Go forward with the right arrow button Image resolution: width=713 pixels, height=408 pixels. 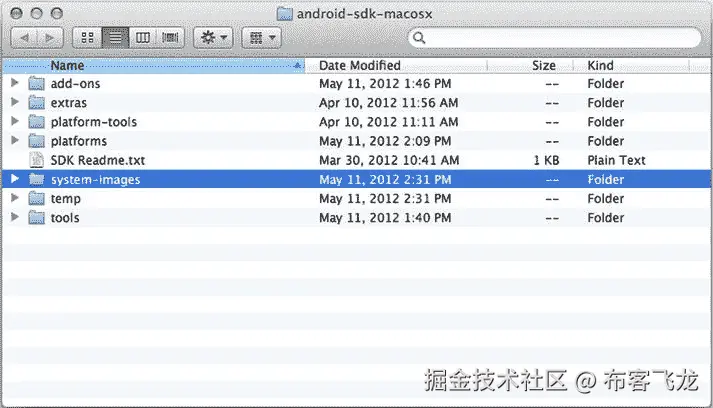[50, 38]
